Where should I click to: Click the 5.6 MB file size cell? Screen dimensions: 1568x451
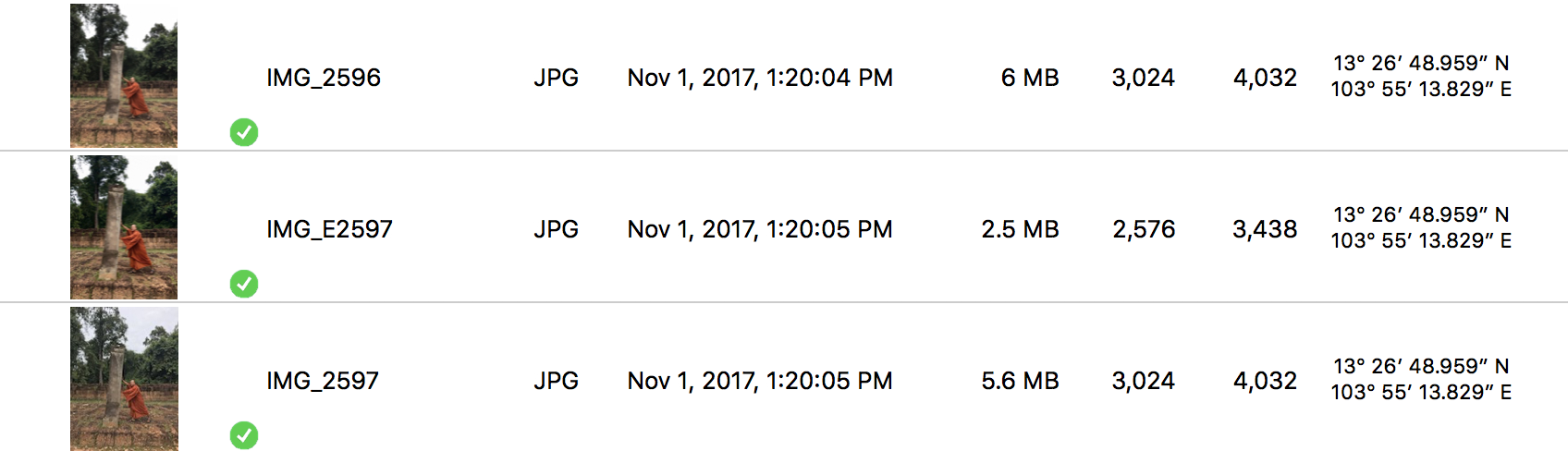(x=1020, y=381)
